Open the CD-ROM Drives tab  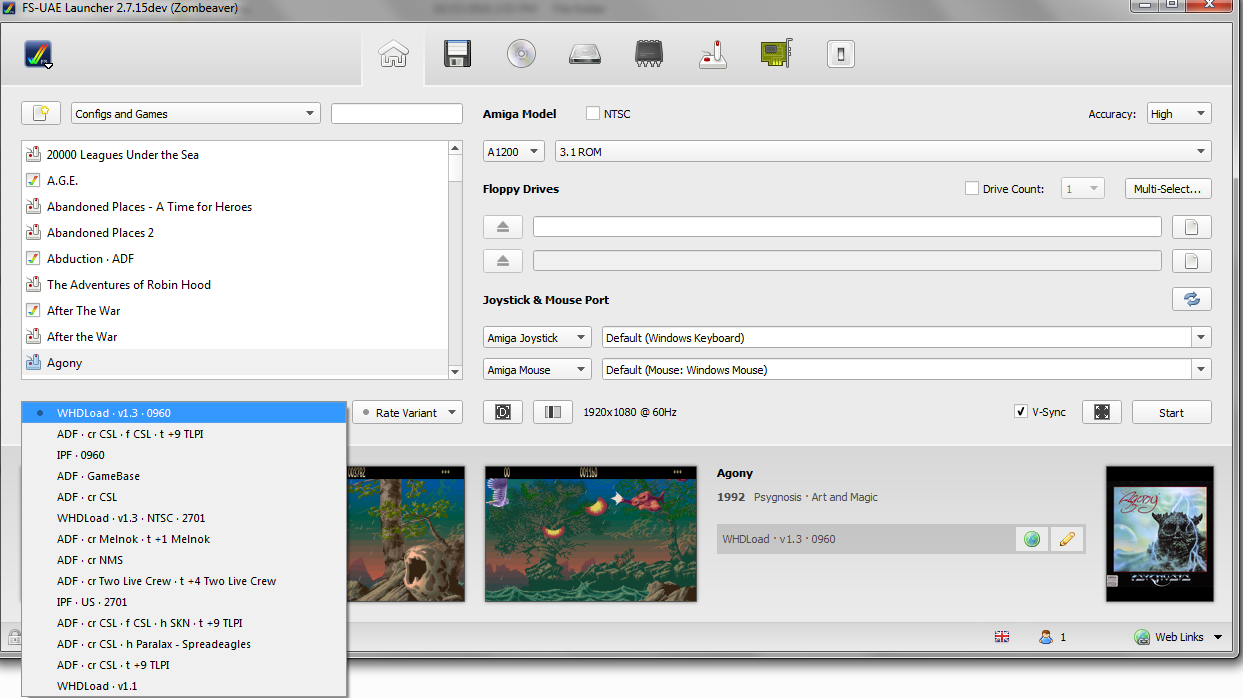point(521,54)
